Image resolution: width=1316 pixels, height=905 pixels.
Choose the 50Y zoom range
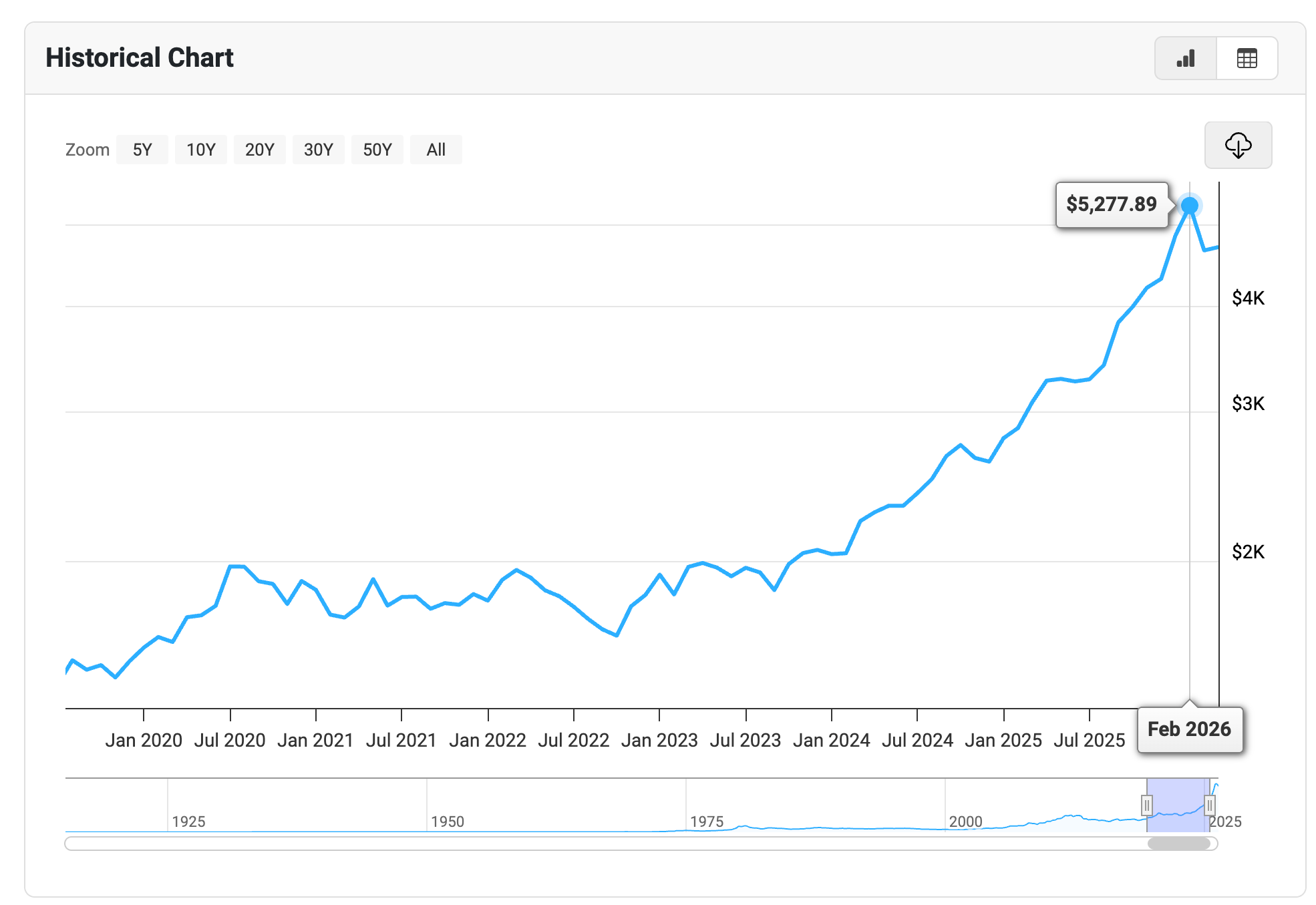377,150
